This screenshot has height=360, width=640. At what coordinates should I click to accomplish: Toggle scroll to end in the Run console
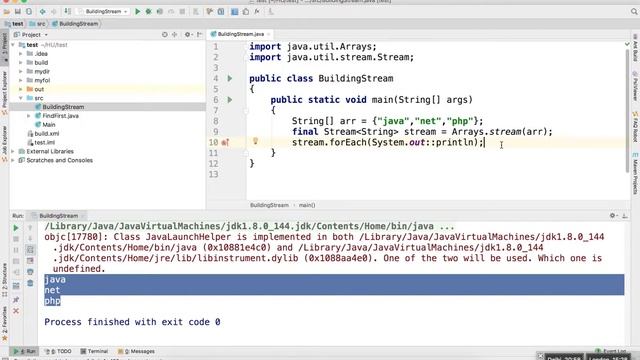[30, 261]
